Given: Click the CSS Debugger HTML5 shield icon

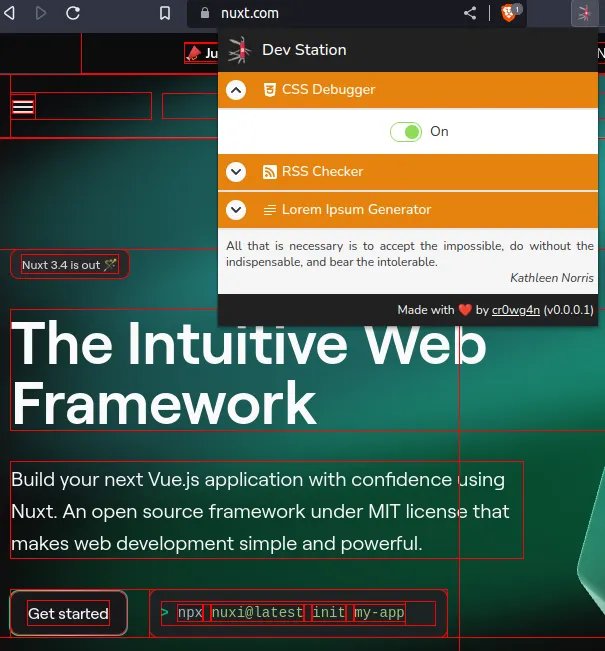Looking at the screenshot, I should [269, 90].
